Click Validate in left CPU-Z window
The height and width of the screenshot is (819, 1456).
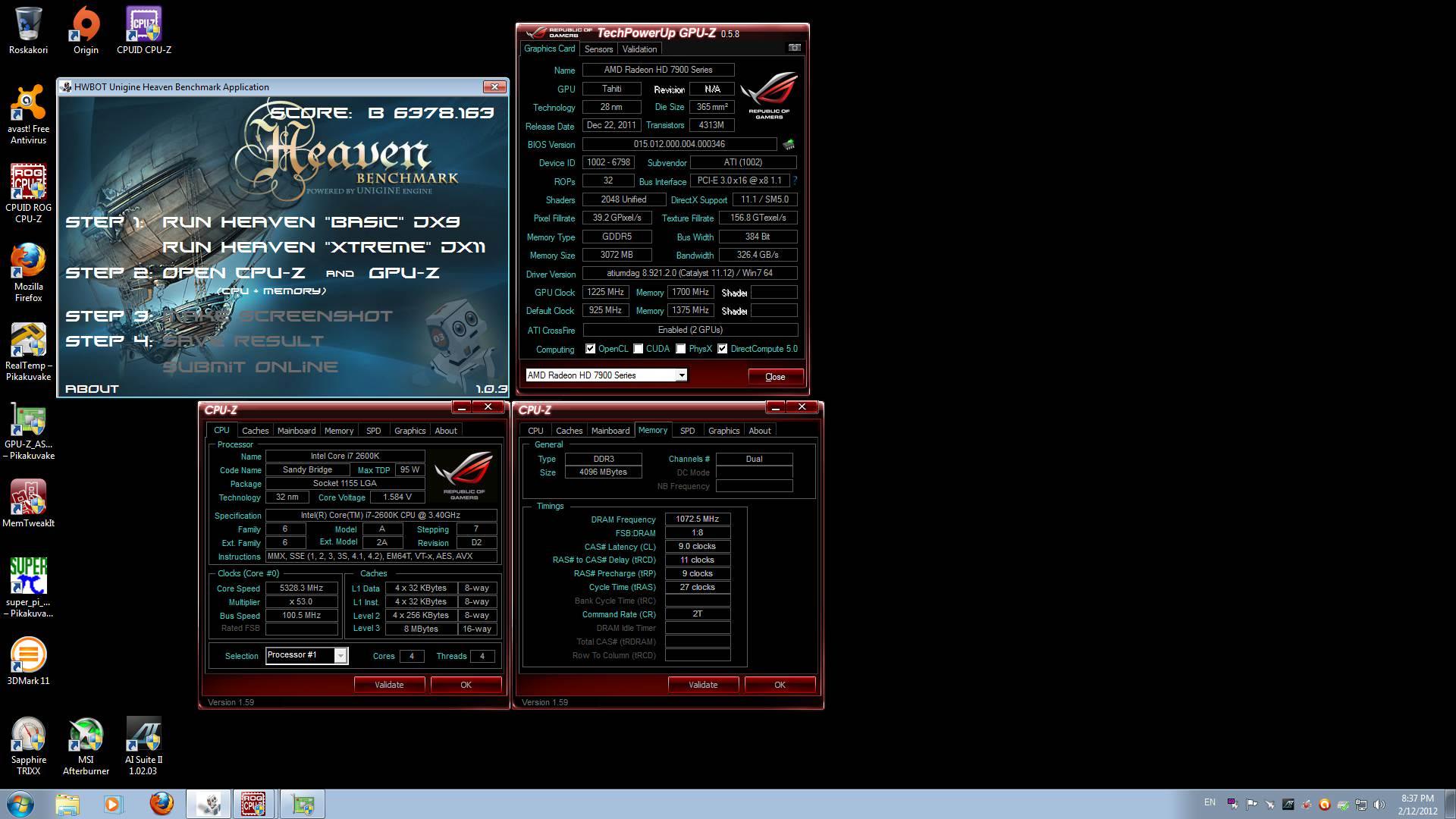pos(389,685)
